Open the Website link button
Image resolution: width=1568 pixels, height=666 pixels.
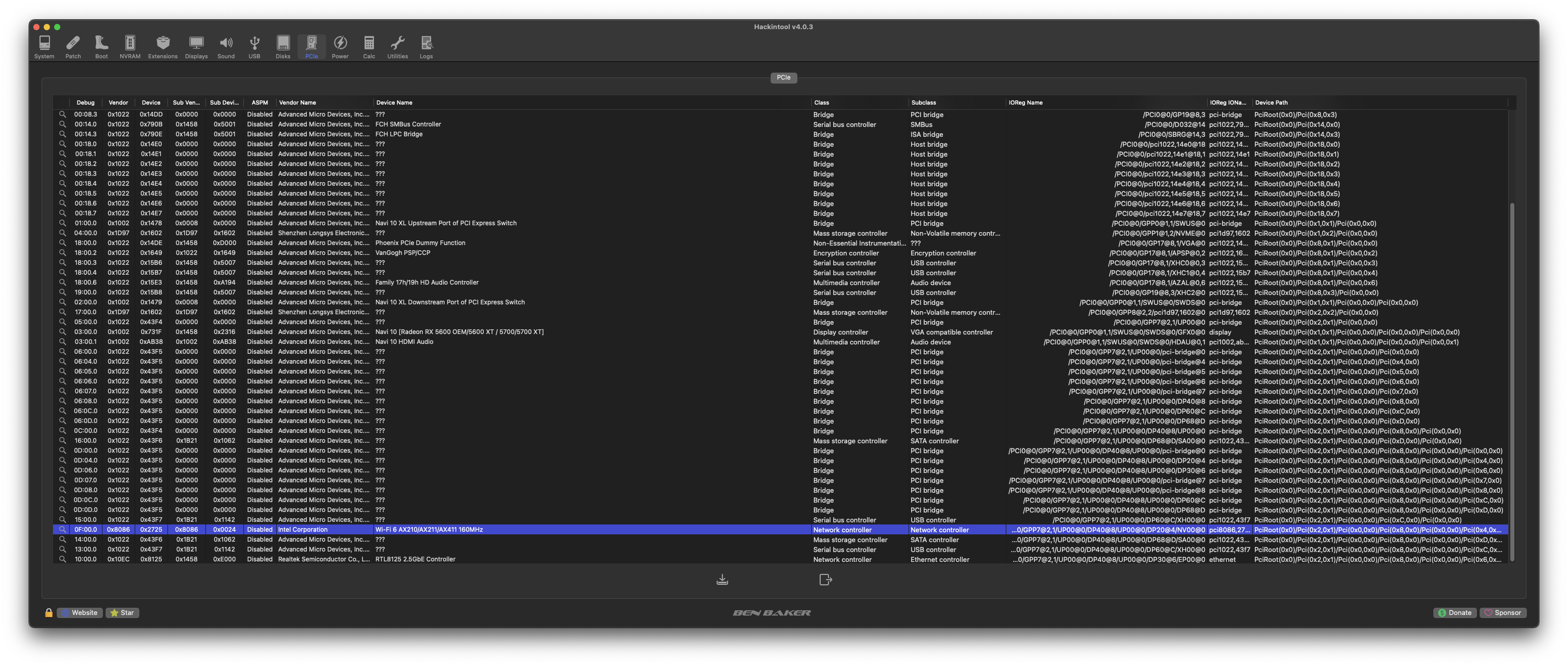point(79,613)
